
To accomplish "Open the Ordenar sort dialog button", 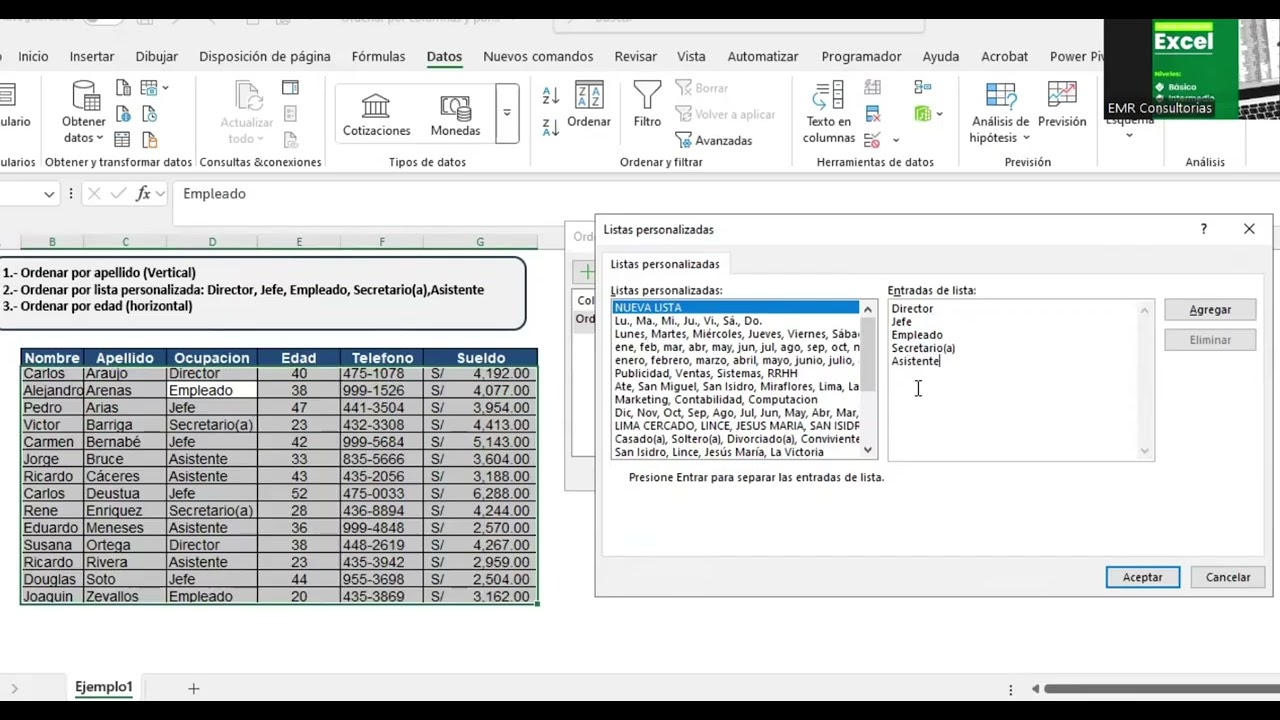I will [x=589, y=106].
